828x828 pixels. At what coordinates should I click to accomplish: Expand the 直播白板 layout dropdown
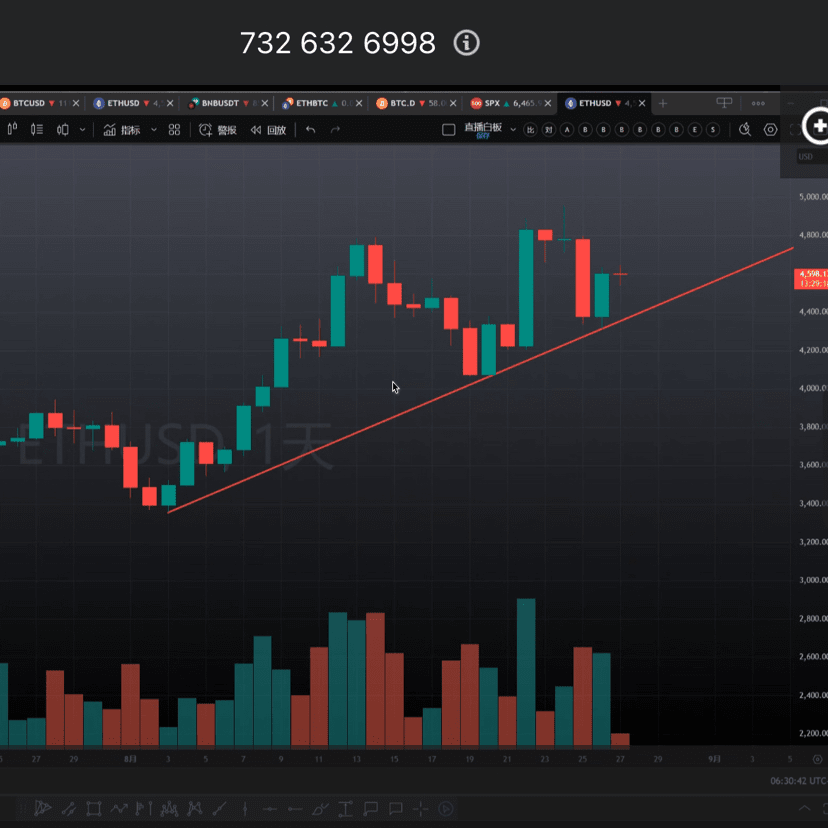tap(513, 130)
